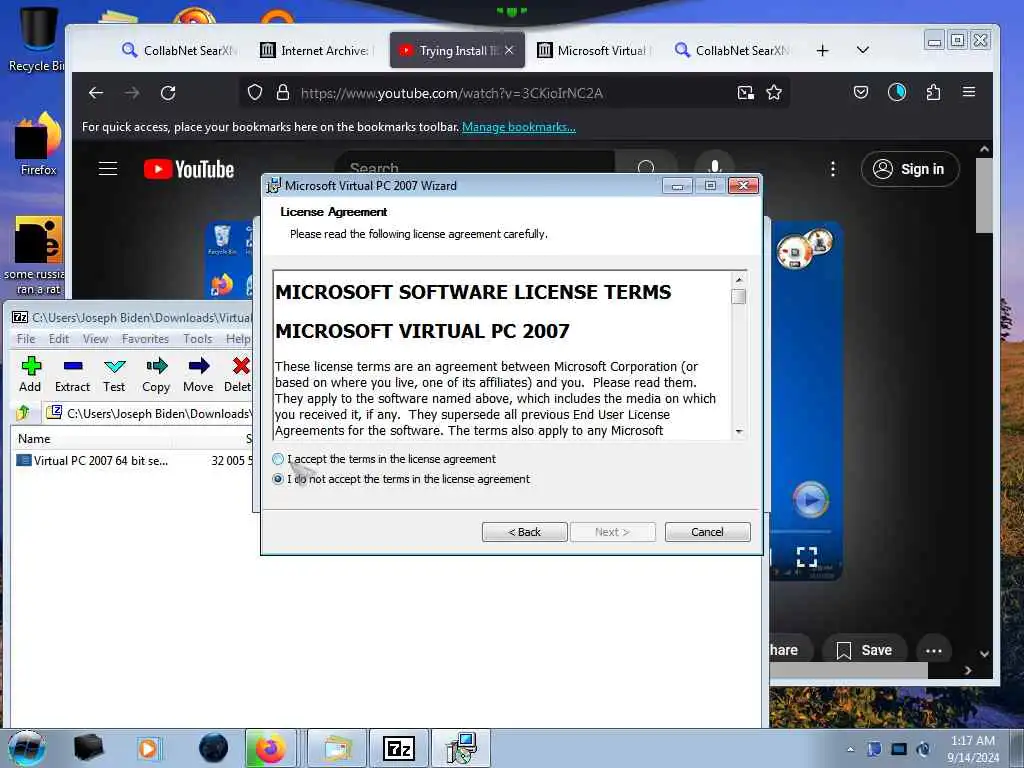Click the Extract icon in 7-Zip

[72, 374]
